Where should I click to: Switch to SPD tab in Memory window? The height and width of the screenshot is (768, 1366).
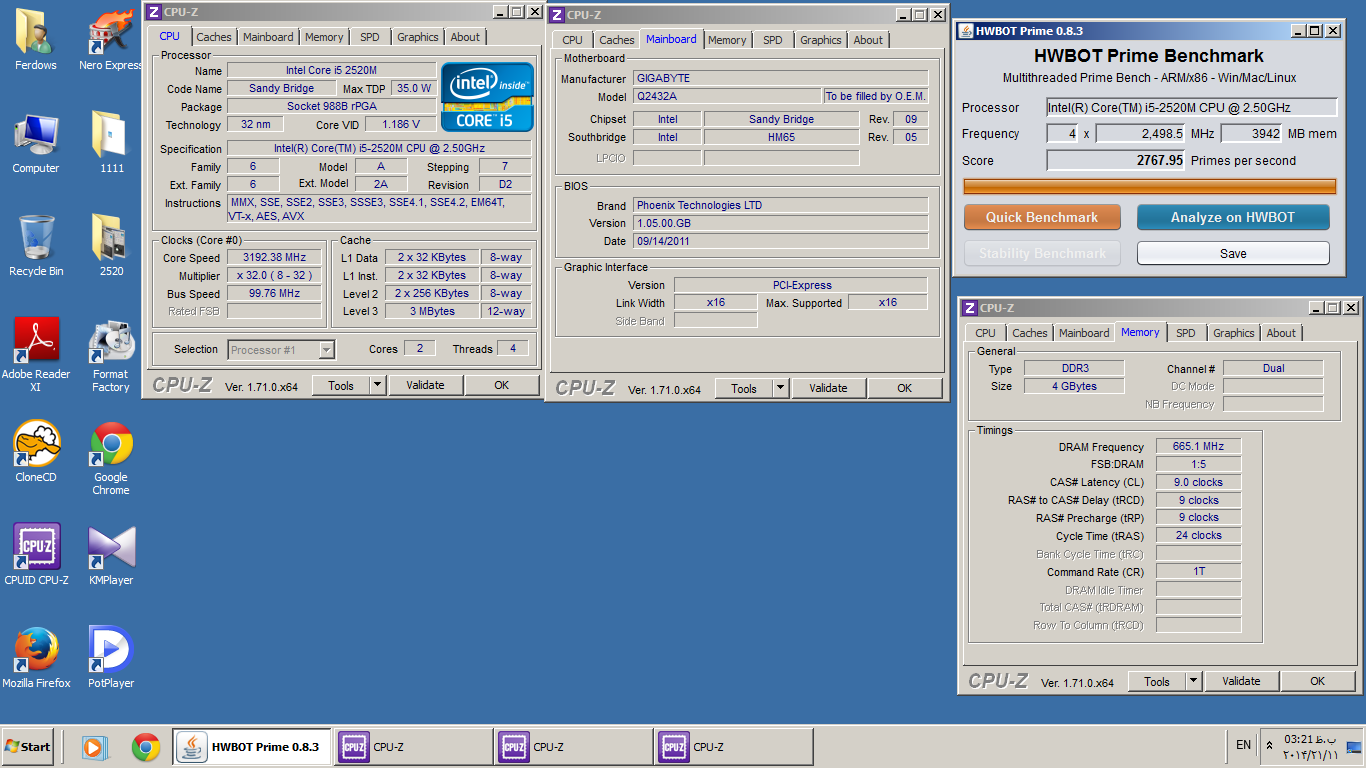pos(1186,333)
